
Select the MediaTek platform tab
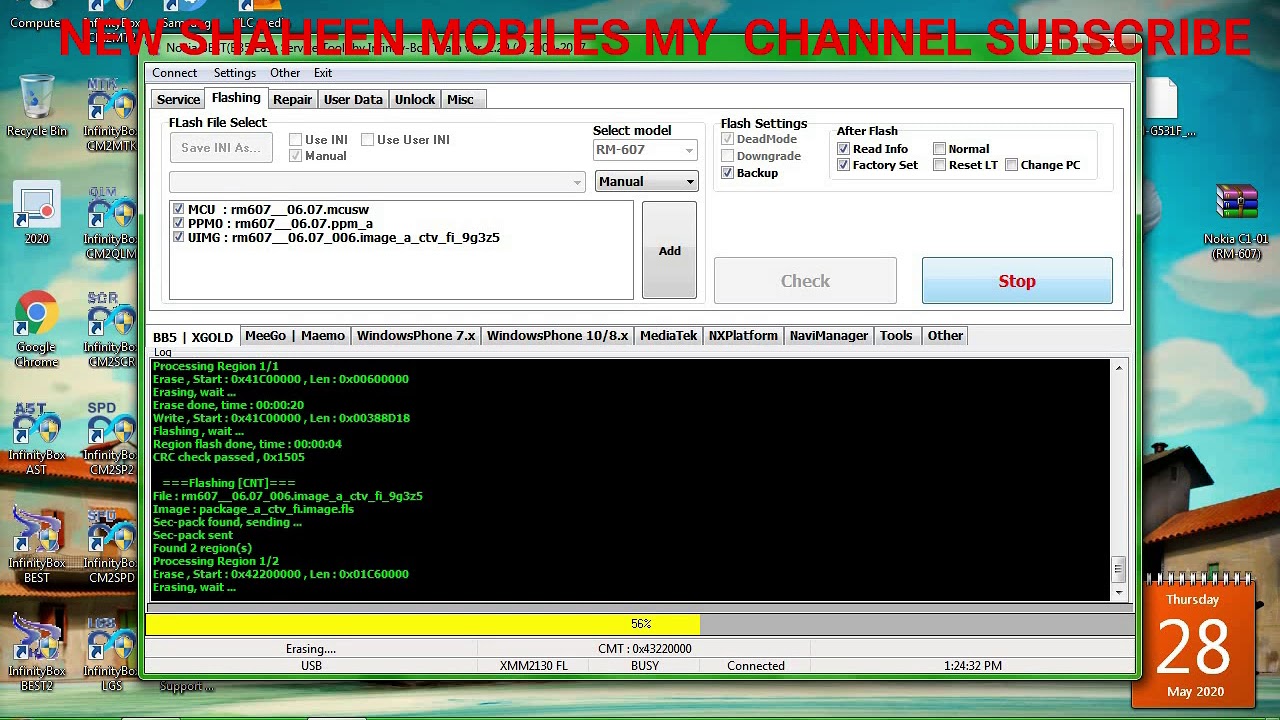668,336
